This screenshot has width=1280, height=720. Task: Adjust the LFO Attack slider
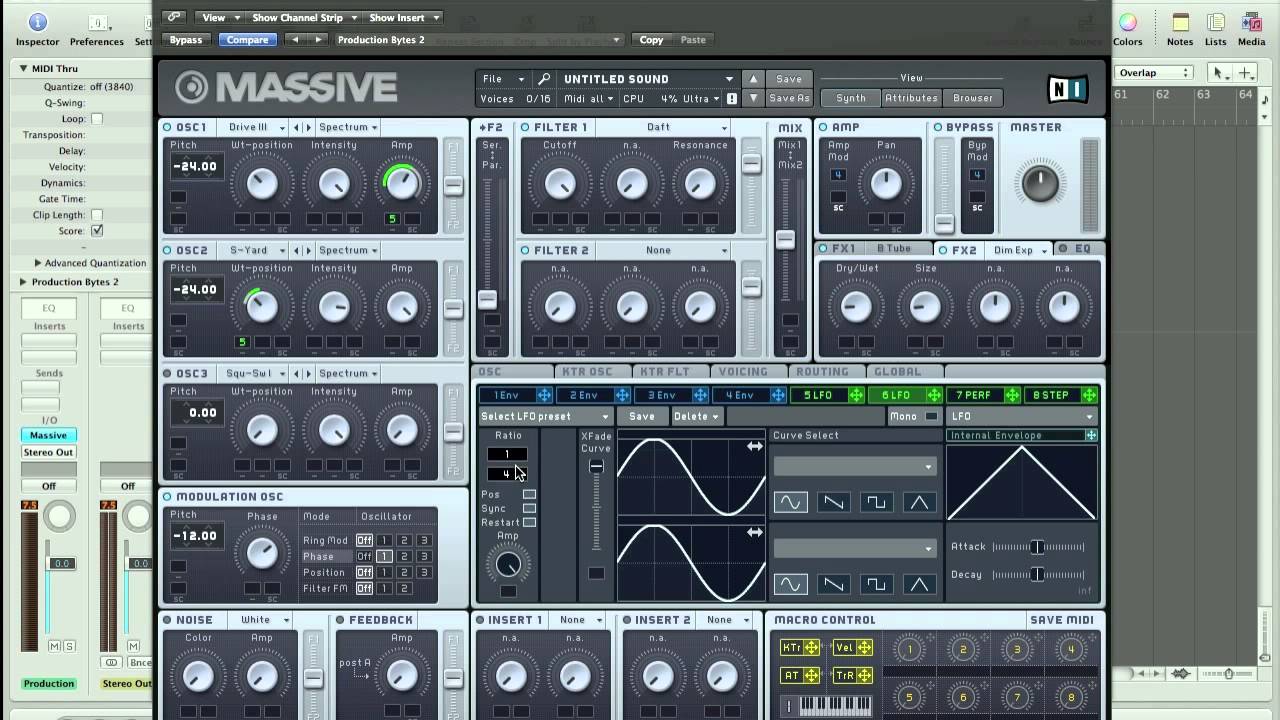pos(1038,547)
